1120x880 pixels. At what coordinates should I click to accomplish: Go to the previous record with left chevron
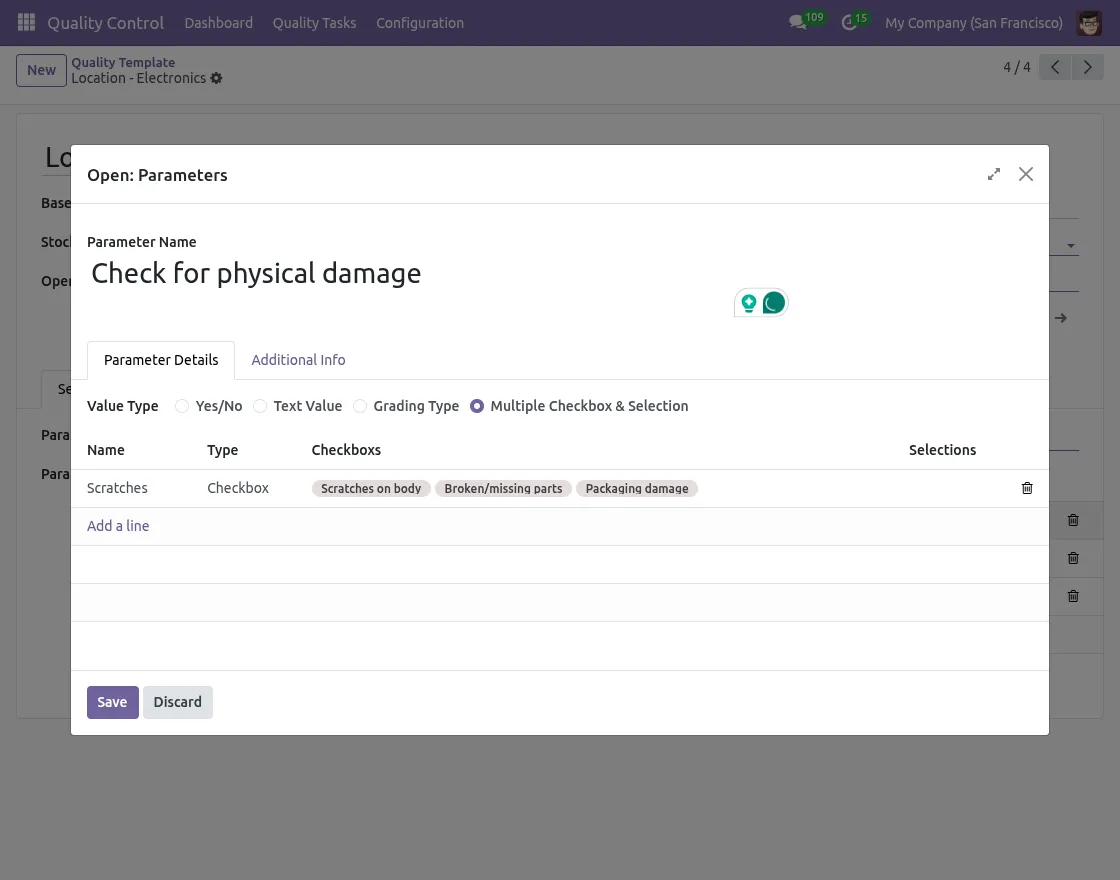coord(1054,67)
